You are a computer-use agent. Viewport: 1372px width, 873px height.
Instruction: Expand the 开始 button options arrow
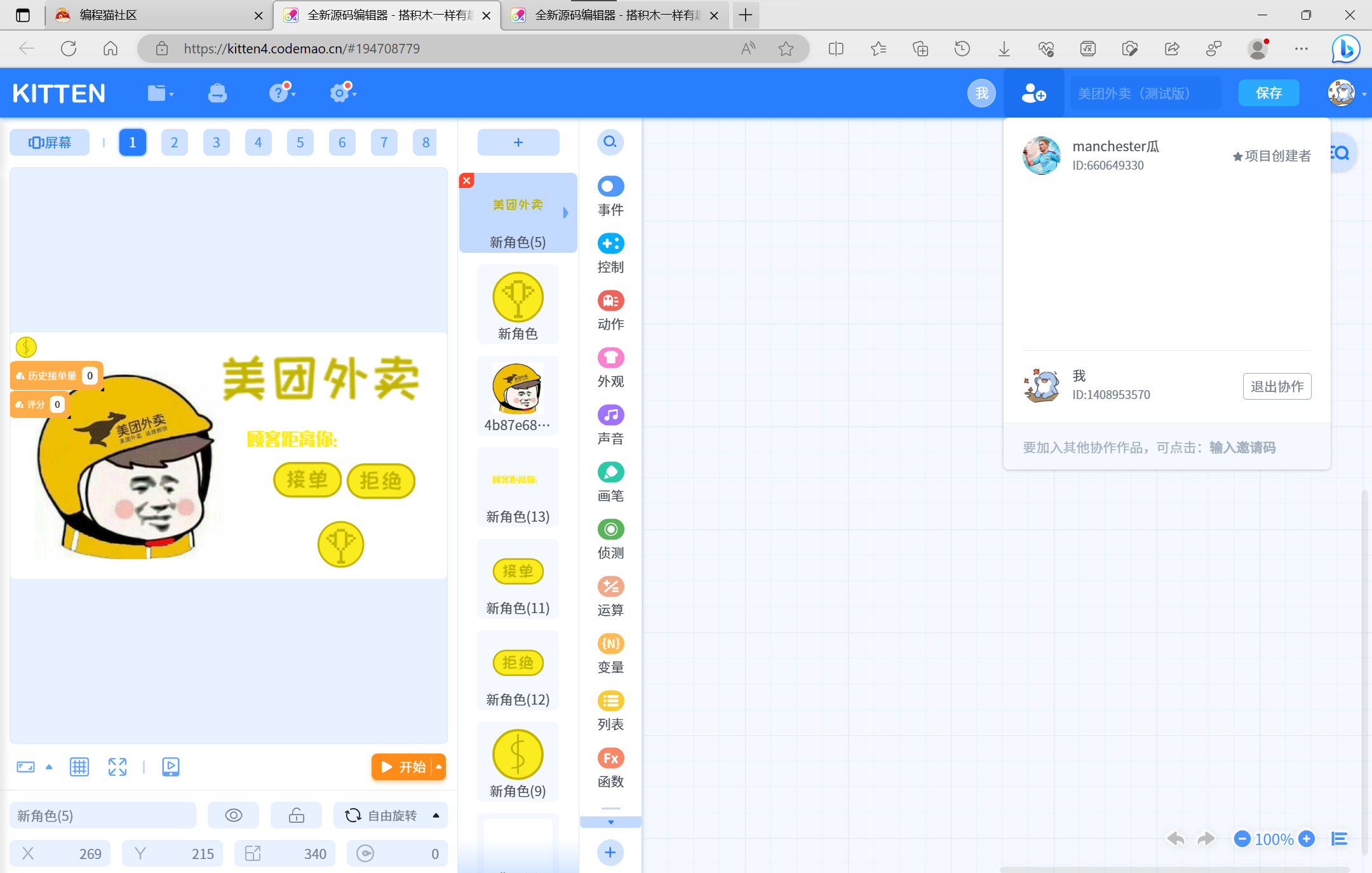438,767
